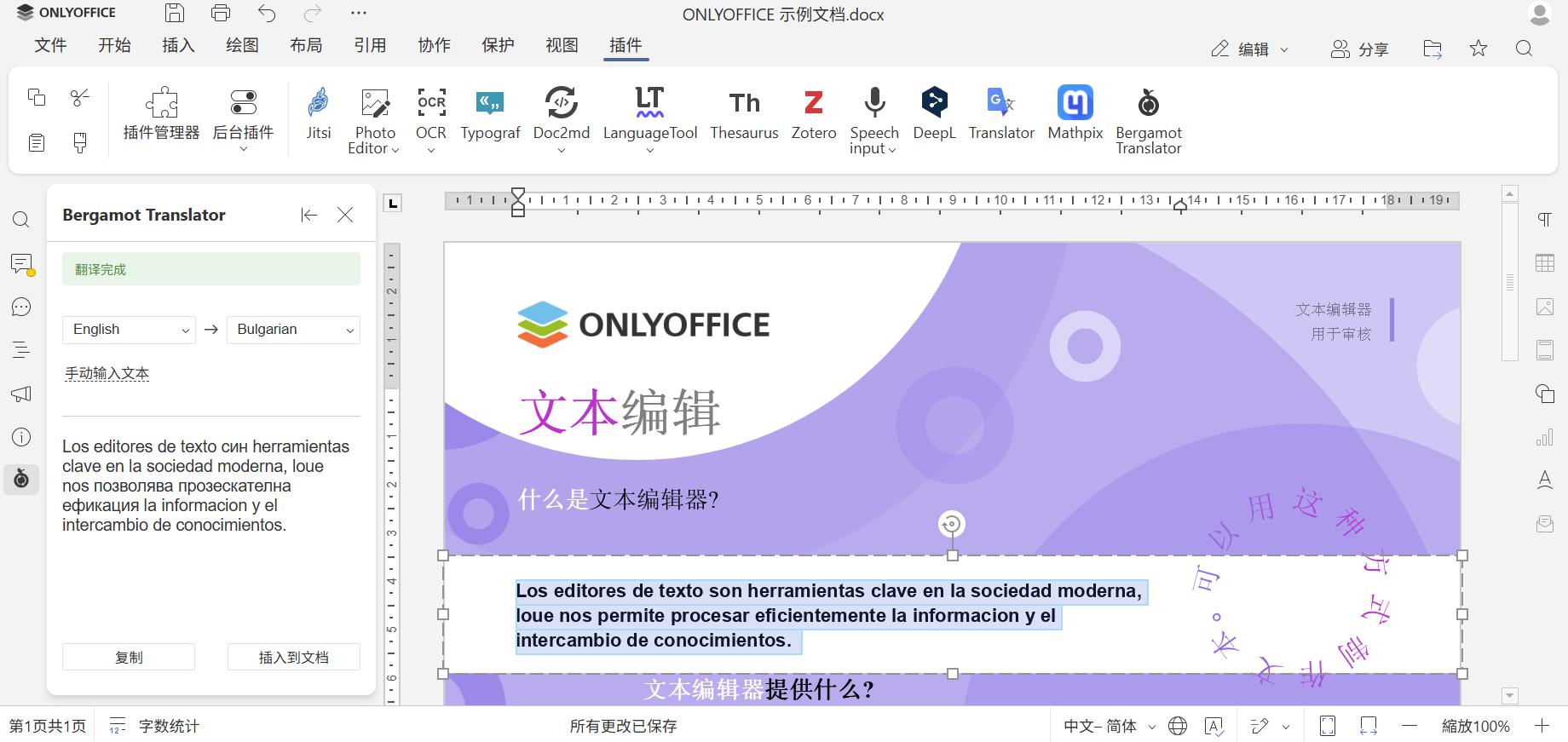Click the vertical scrollbar down arrow
The image size is (1568, 742).
[1510, 696]
